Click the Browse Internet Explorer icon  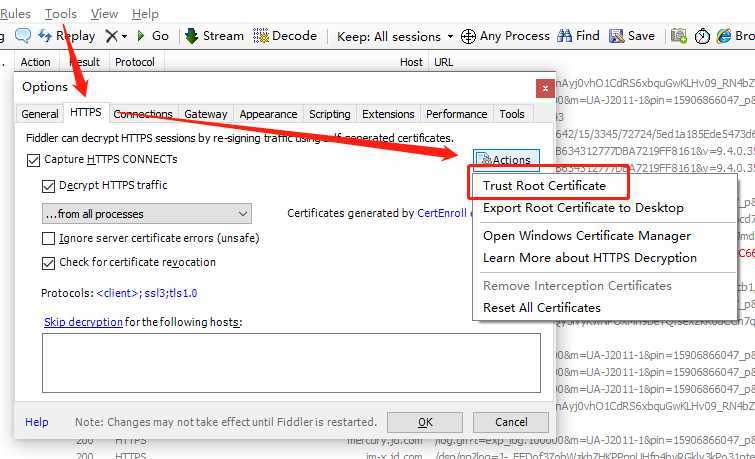point(724,36)
